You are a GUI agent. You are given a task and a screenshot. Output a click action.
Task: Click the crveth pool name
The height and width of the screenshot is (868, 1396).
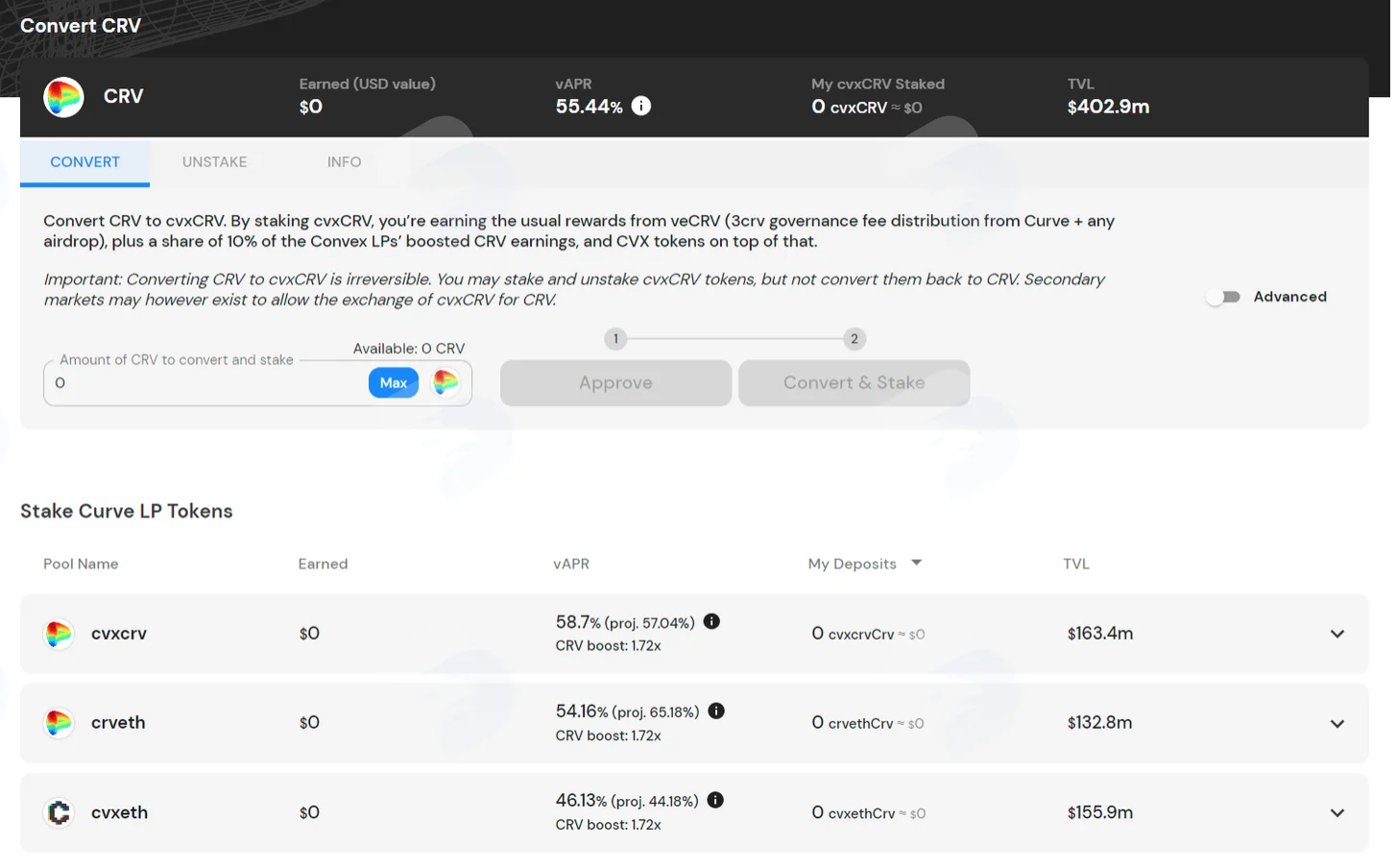tap(118, 723)
